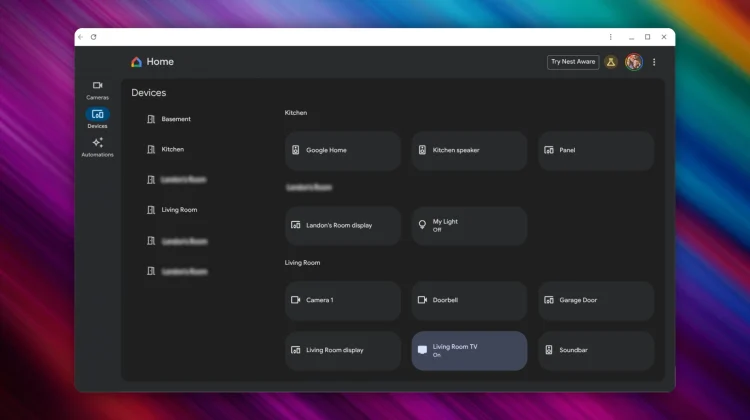This screenshot has height=420, width=750.
Task: Select the Devices sidebar icon
Action: pos(97,114)
